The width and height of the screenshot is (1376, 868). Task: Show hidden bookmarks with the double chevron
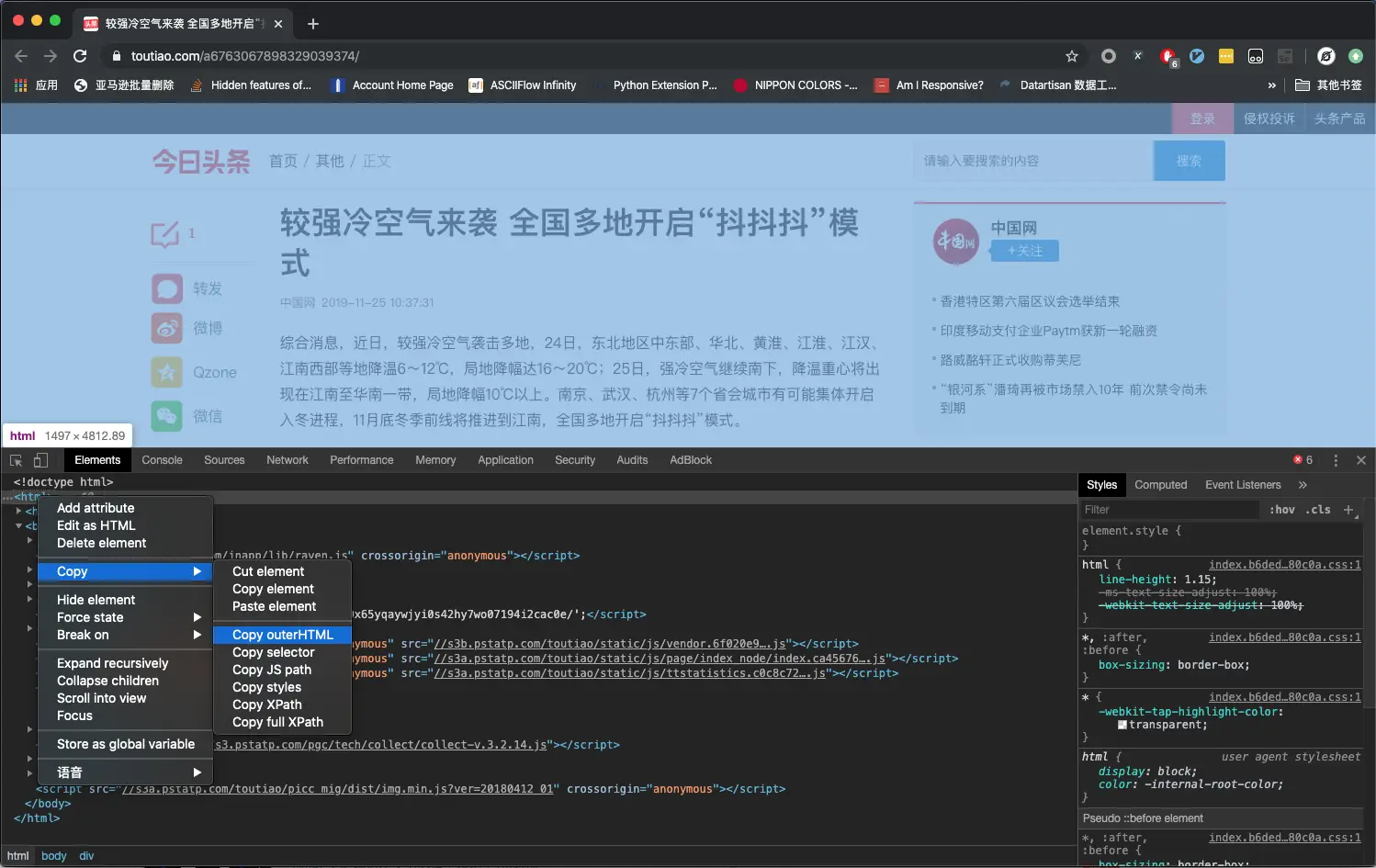(x=1272, y=85)
